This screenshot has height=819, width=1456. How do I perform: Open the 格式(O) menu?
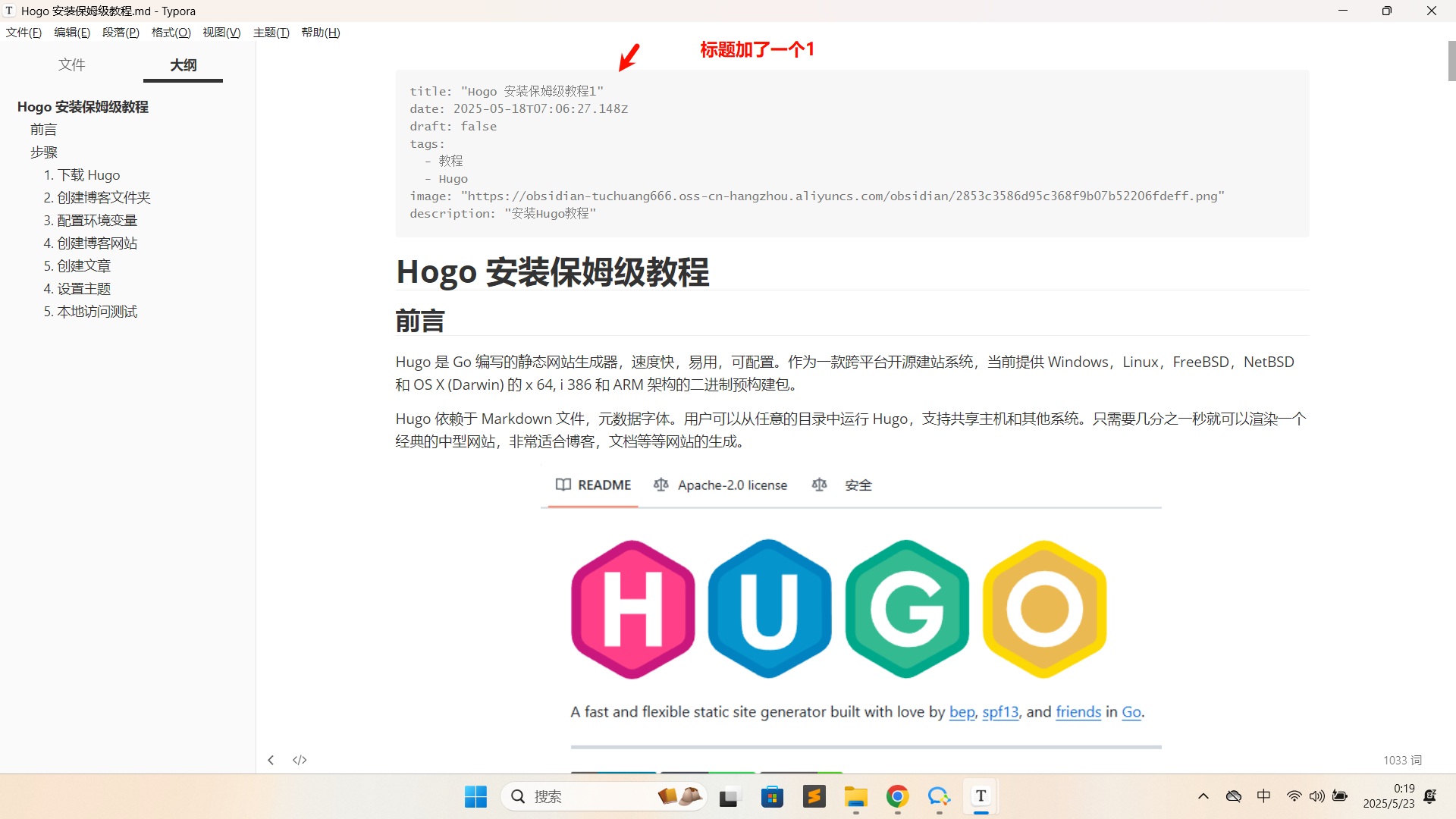click(x=171, y=33)
